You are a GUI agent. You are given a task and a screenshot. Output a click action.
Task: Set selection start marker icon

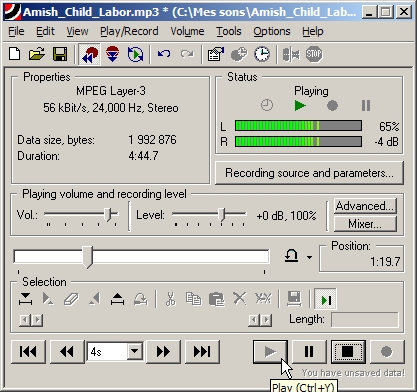coord(25,299)
